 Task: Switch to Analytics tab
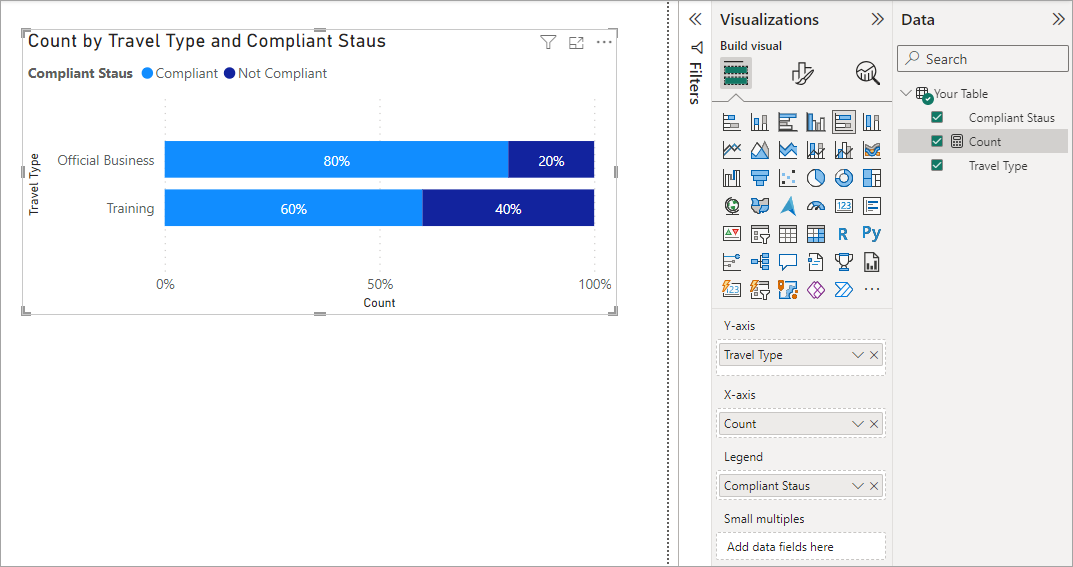pyautogui.click(x=868, y=72)
